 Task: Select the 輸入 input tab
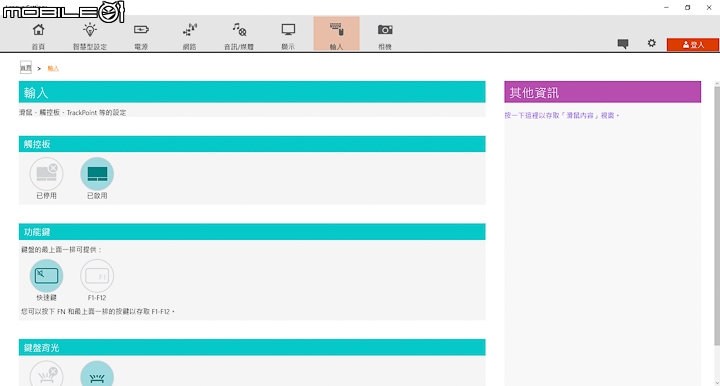[x=337, y=34]
